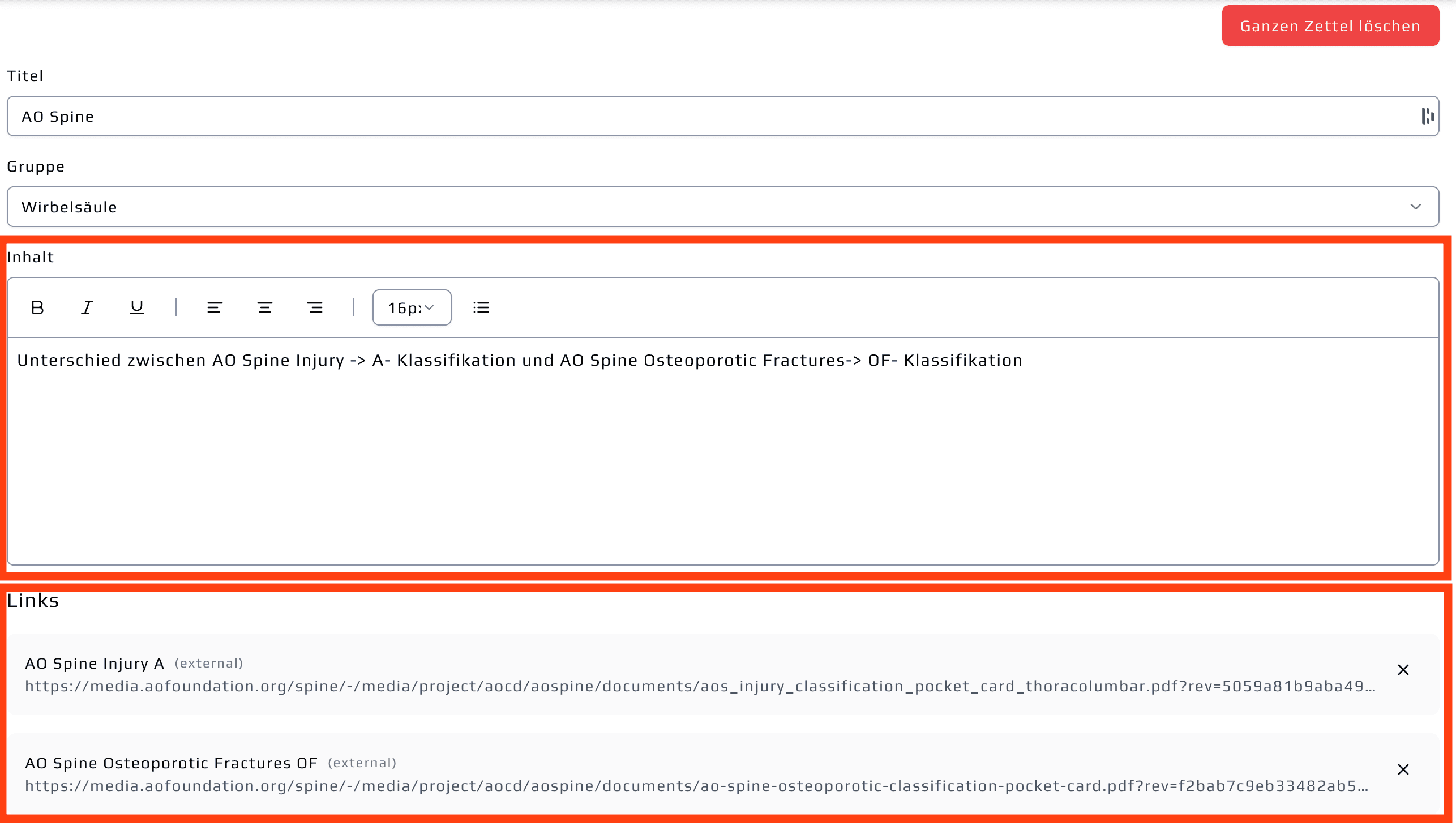1456x830 pixels.
Task: Insert a bulleted list
Action: (481, 308)
